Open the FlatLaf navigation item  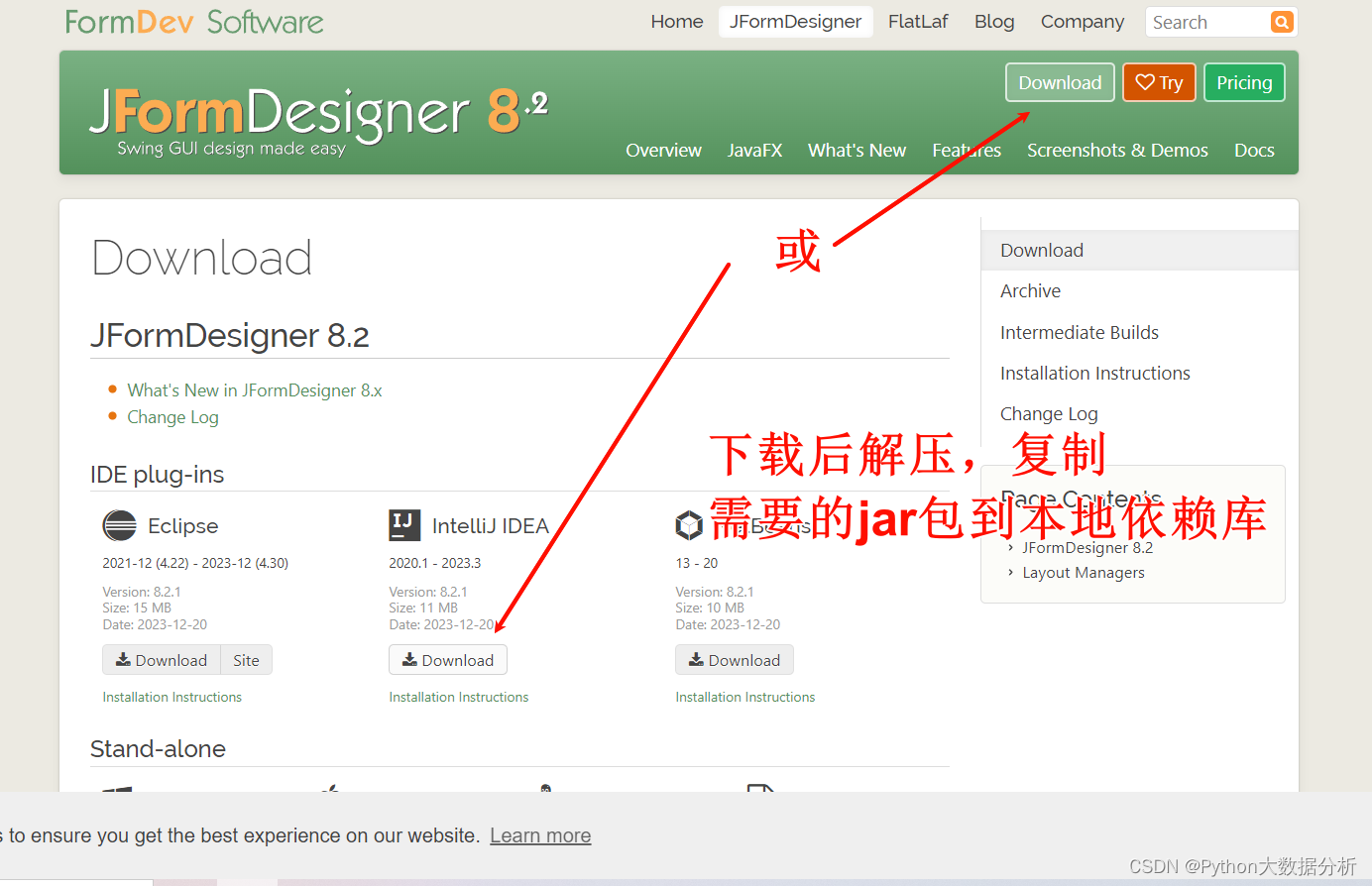pos(918,22)
